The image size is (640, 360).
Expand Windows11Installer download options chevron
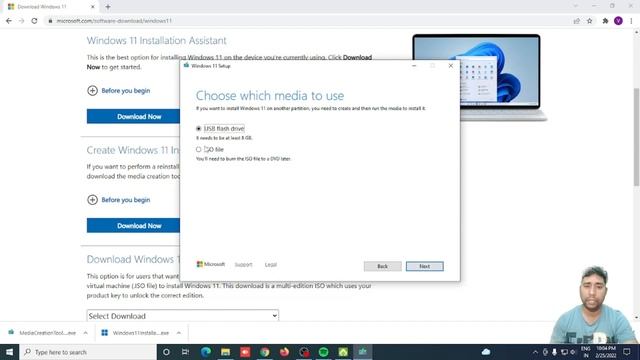(x=179, y=333)
